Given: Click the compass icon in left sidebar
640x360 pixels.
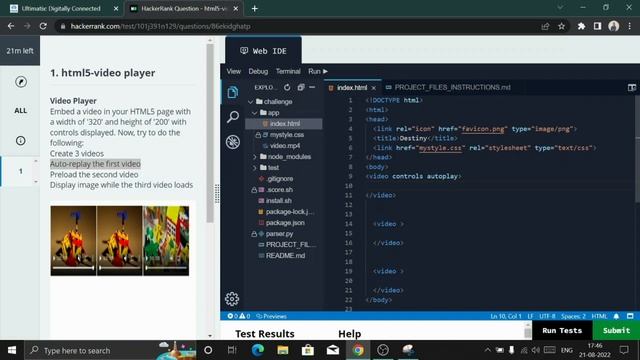Looking at the screenshot, I should [x=21, y=82].
